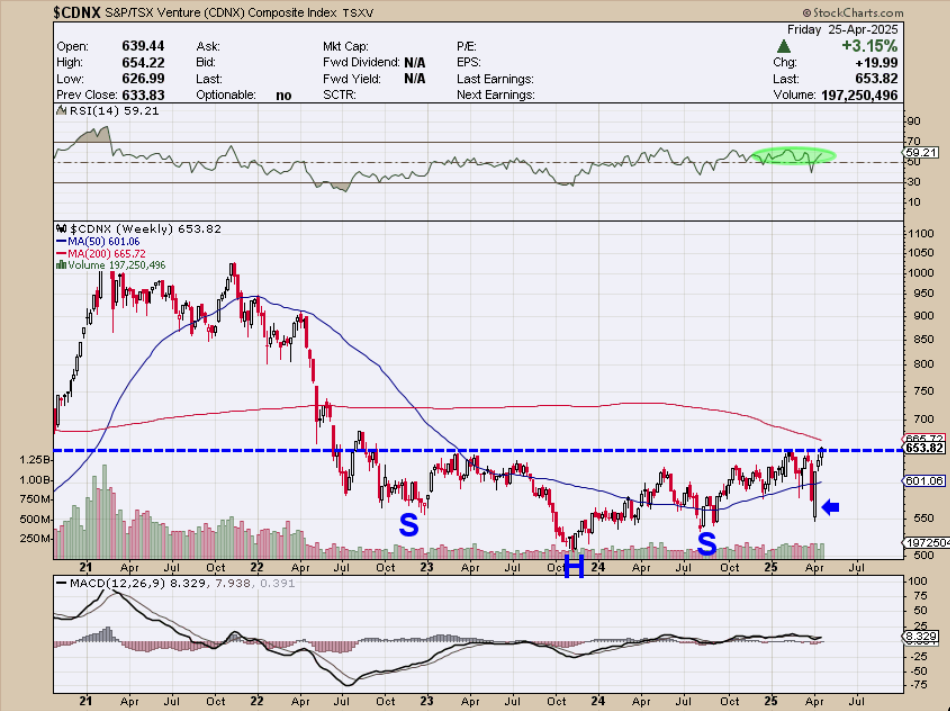Viewport: 950px width, 711px height.
Task: Click the -75 label on MACD axis
Action: click(919, 685)
